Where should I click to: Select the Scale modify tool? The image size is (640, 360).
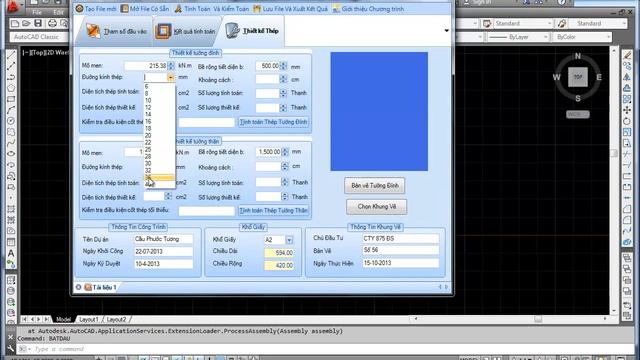pos(627,132)
